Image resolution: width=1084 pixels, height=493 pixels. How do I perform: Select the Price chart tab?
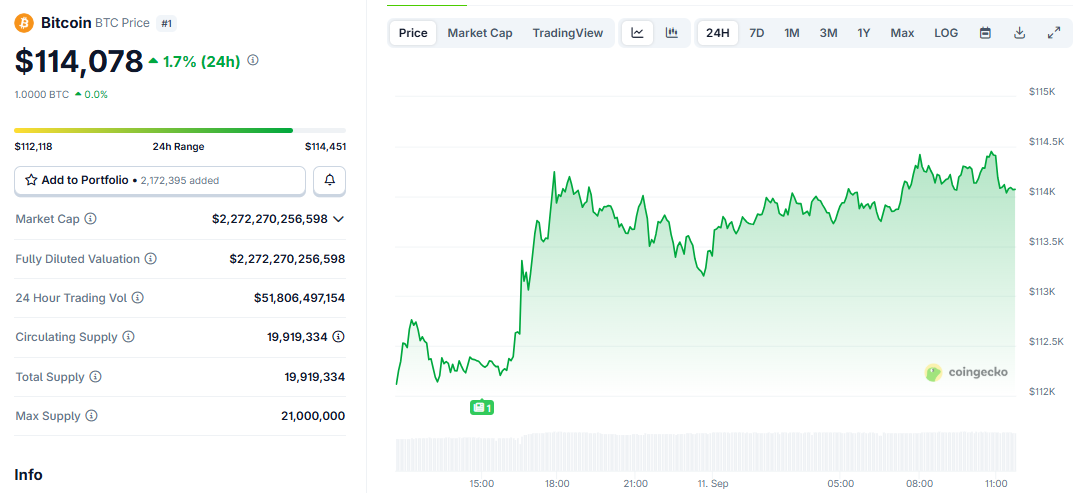tap(413, 32)
